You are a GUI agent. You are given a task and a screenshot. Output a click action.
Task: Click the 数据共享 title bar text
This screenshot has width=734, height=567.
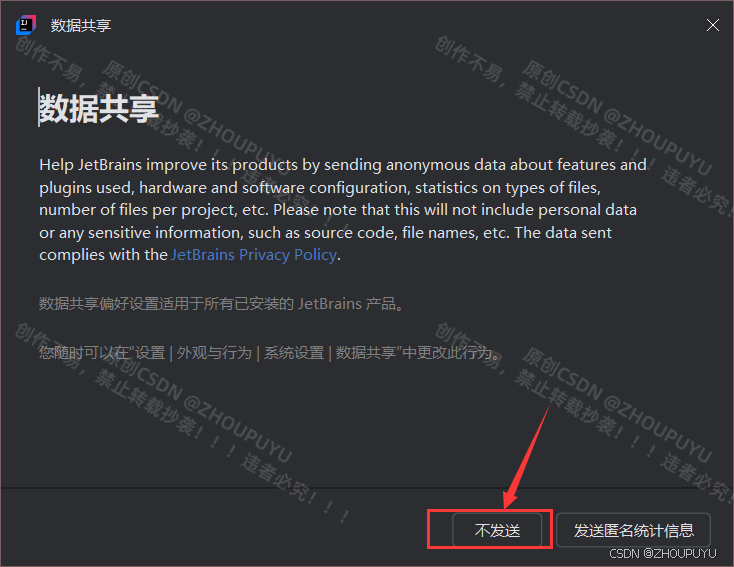pos(81,25)
